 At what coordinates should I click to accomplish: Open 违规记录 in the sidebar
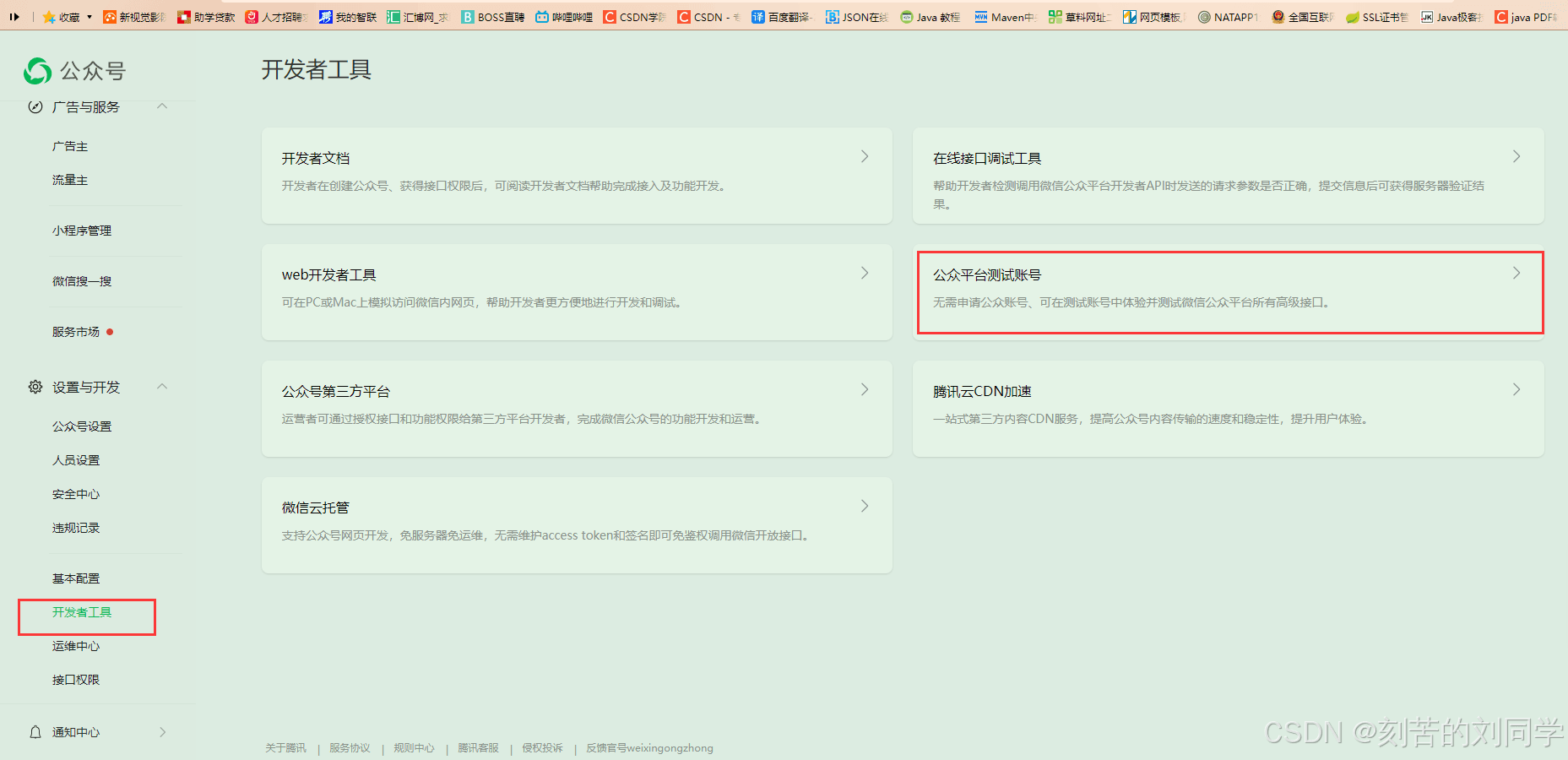76,528
